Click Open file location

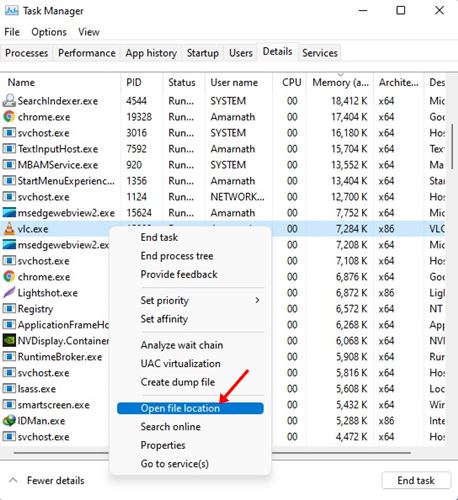coord(190,408)
